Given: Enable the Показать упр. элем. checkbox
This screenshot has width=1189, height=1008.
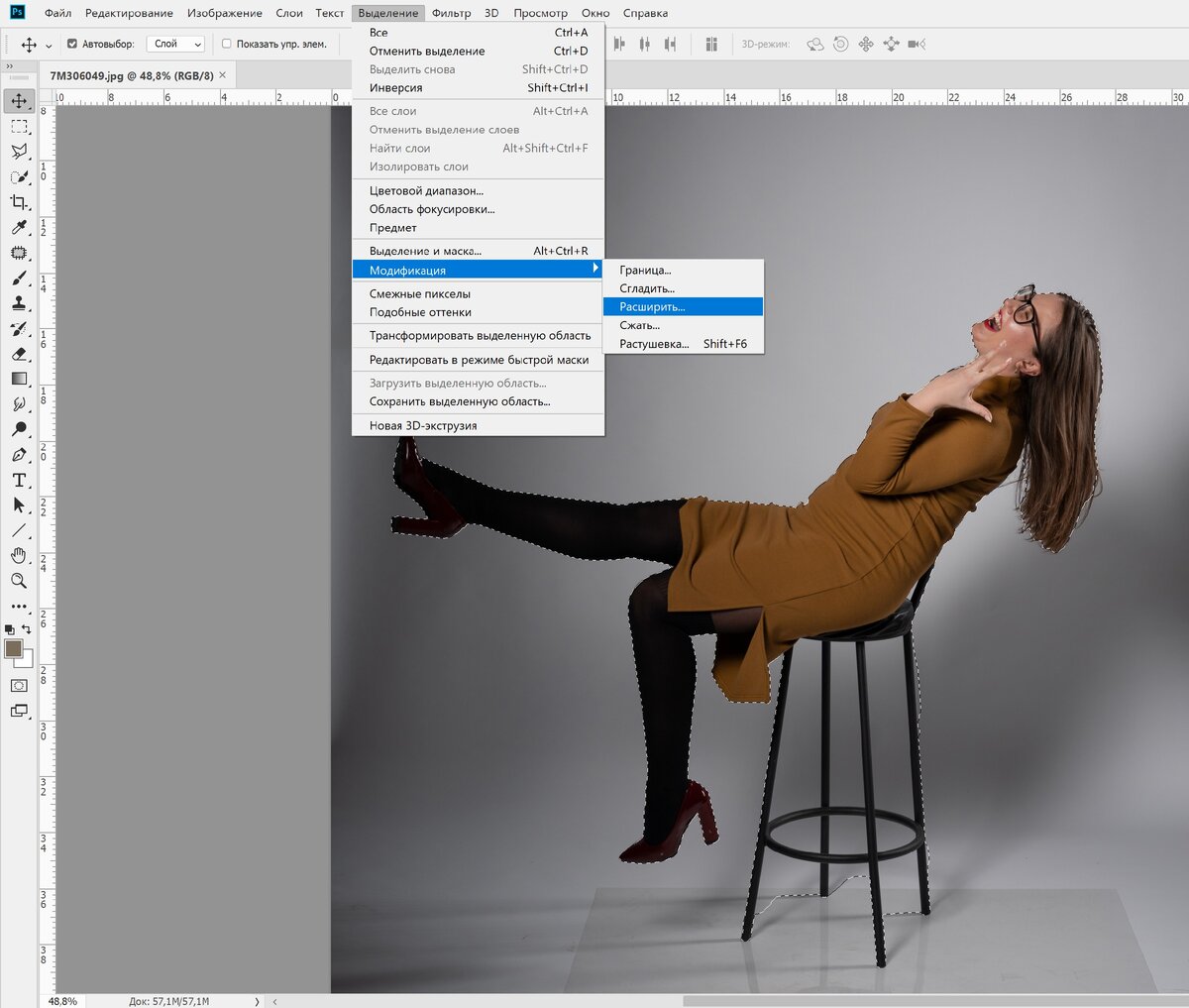Looking at the screenshot, I should click(x=226, y=44).
